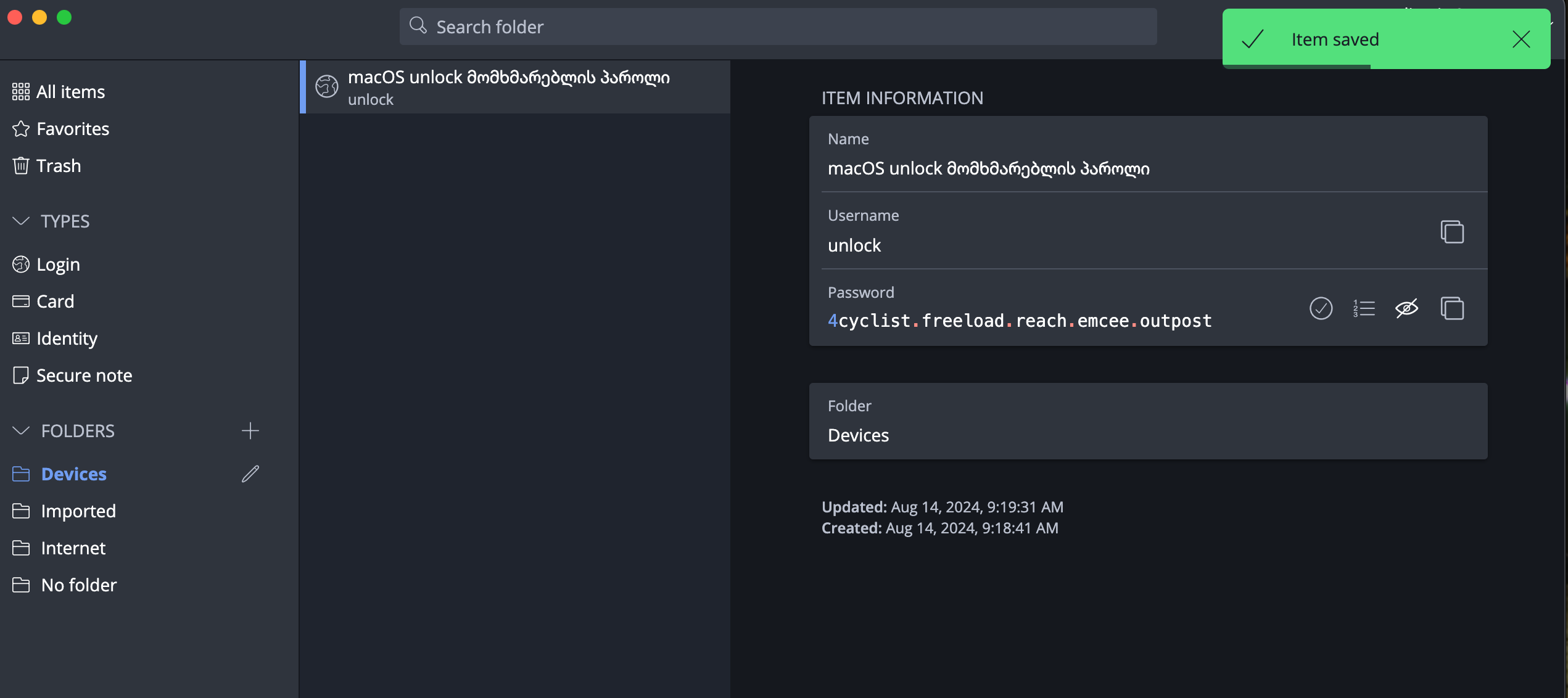The height and width of the screenshot is (698, 1568).
Task: Collapse the TYPES section
Action: 21,221
